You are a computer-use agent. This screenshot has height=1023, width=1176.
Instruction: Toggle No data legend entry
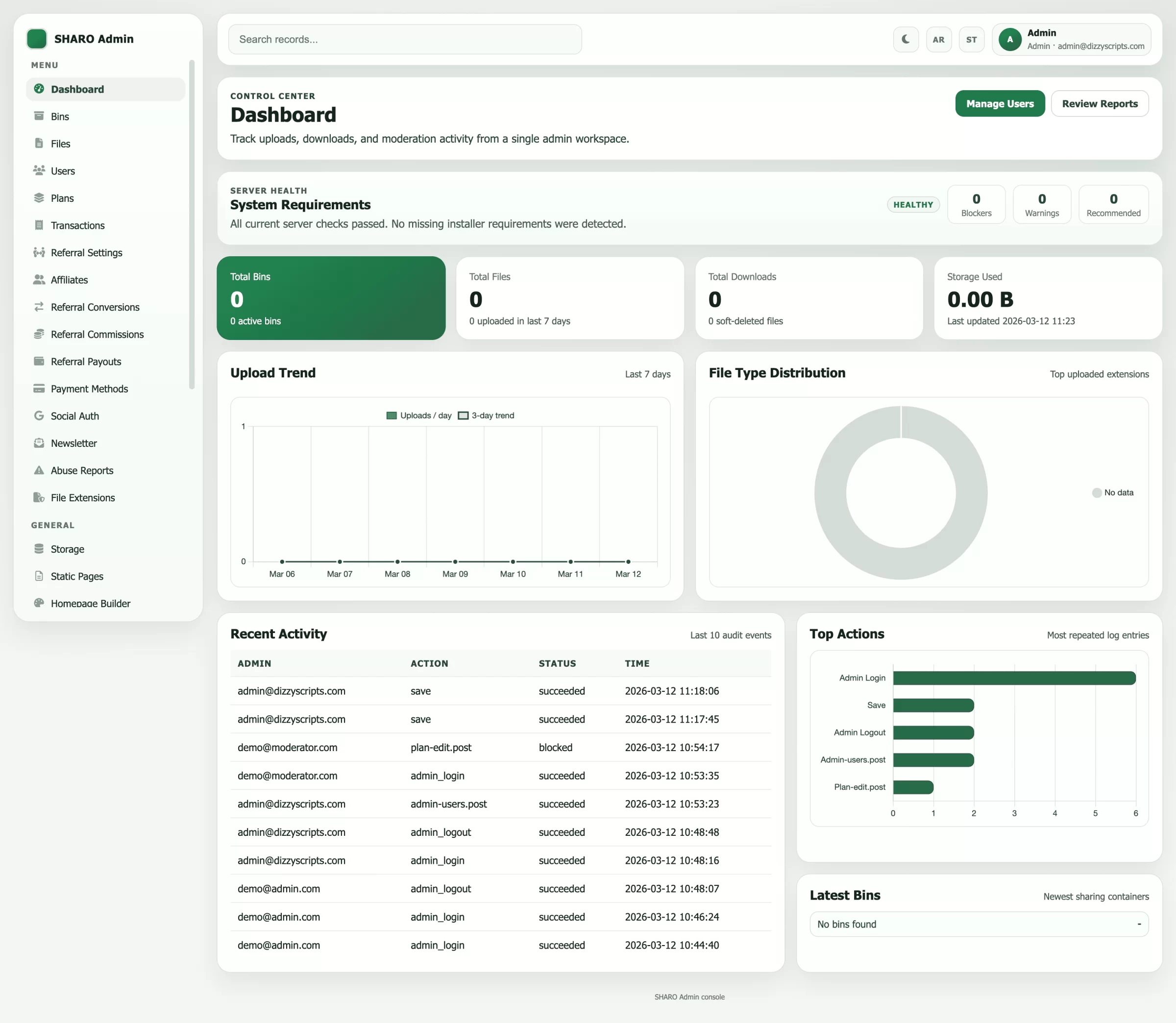point(1113,493)
